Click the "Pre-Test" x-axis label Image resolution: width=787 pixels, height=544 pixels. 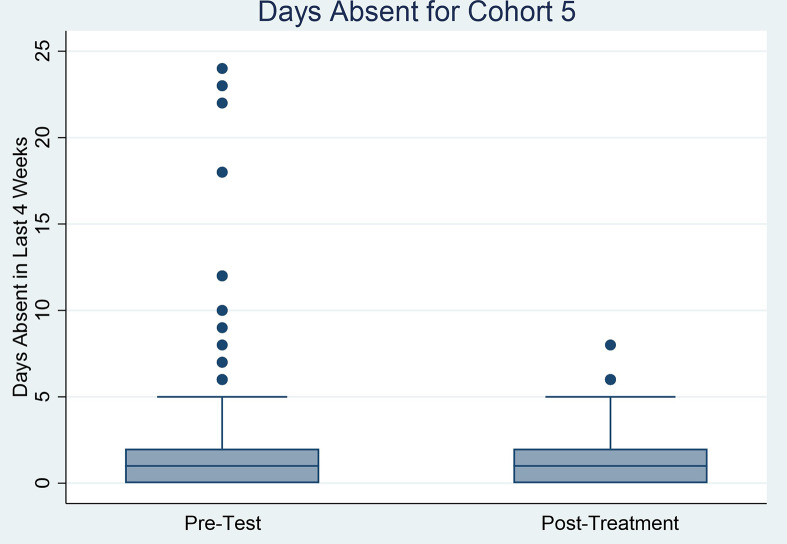point(222,523)
